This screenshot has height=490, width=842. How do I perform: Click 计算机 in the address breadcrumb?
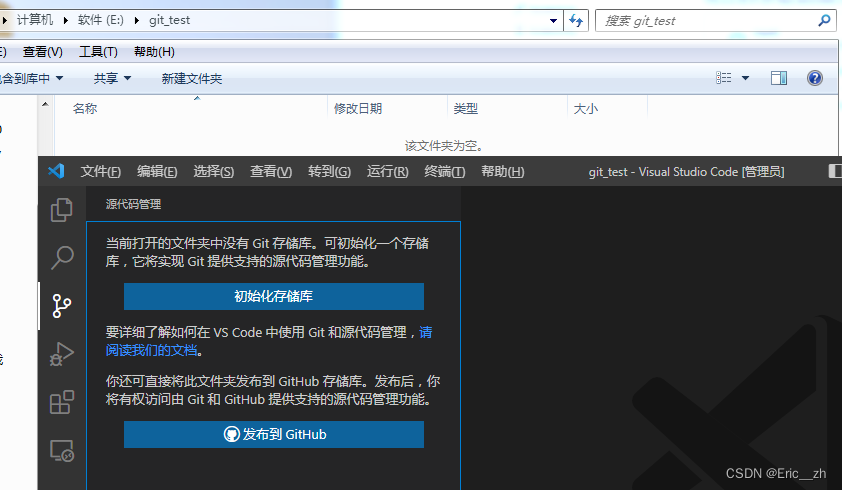35,20
